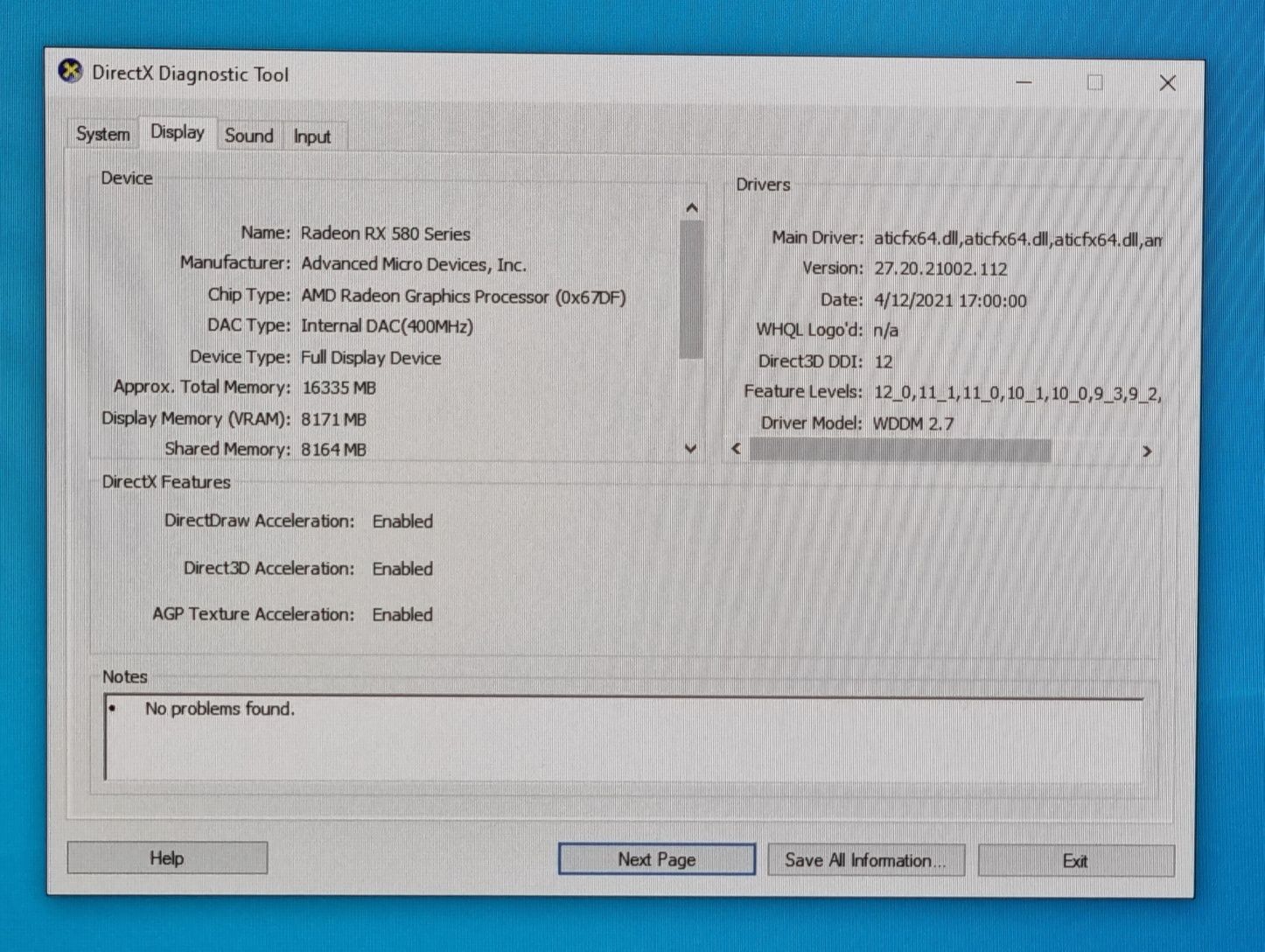Click driver date '4/12/2021 17:00:00'
1265x952 pixels.
[950, 300]
